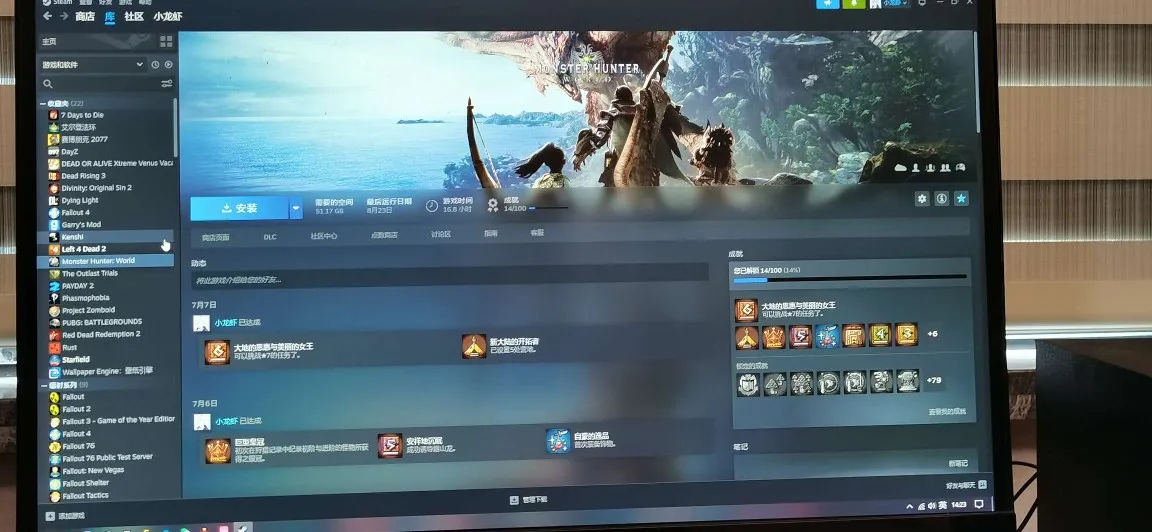Toggle the favorite star for Monster Hunter
The width and height of the screenshot is (1152, 532).
961,199
